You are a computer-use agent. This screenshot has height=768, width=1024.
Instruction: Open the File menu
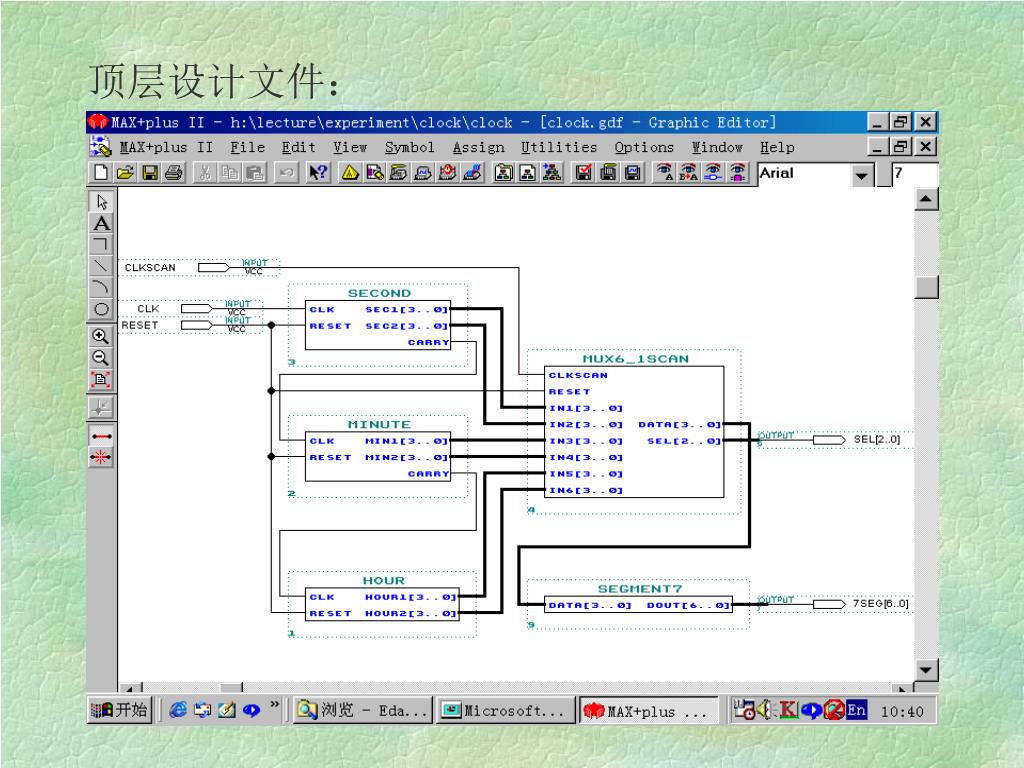point(248,147)
